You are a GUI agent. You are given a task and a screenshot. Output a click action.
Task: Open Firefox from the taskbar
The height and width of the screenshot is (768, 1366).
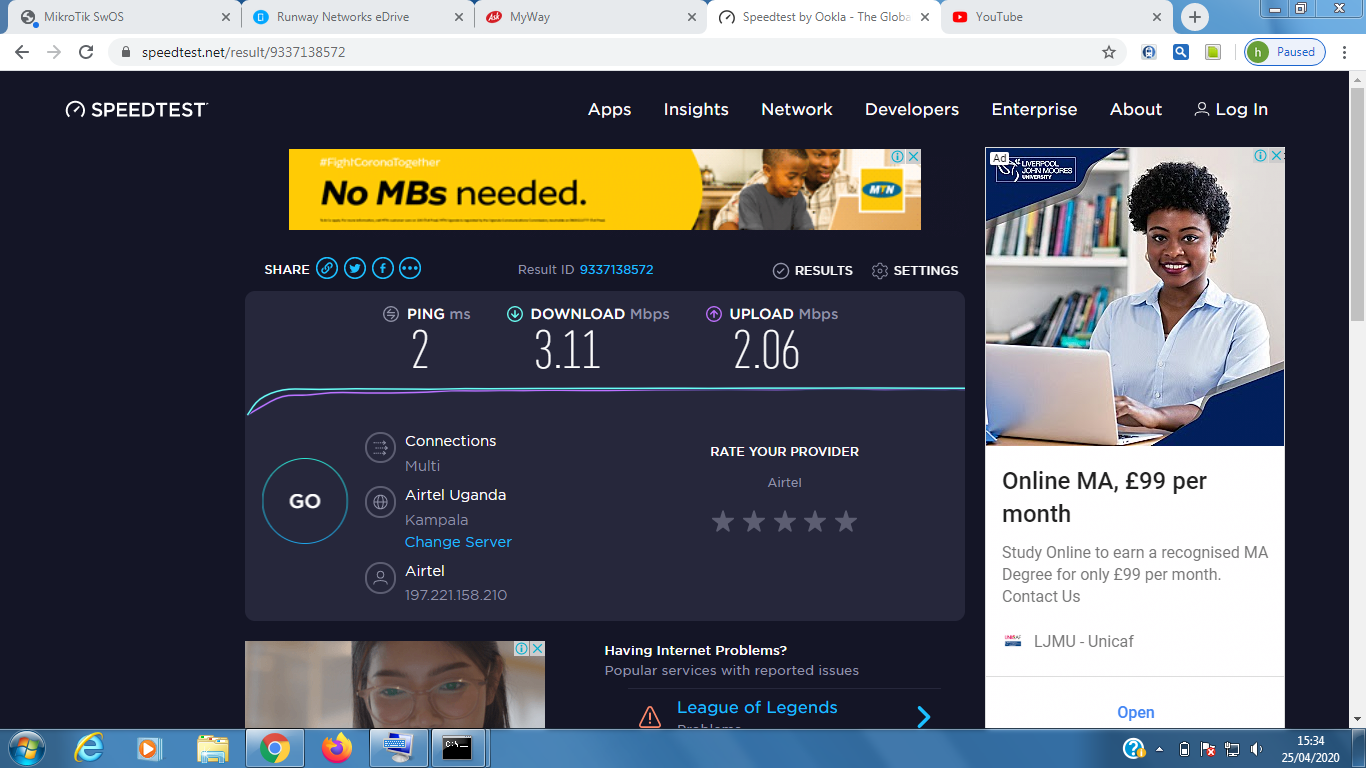[x=337, y=747]
